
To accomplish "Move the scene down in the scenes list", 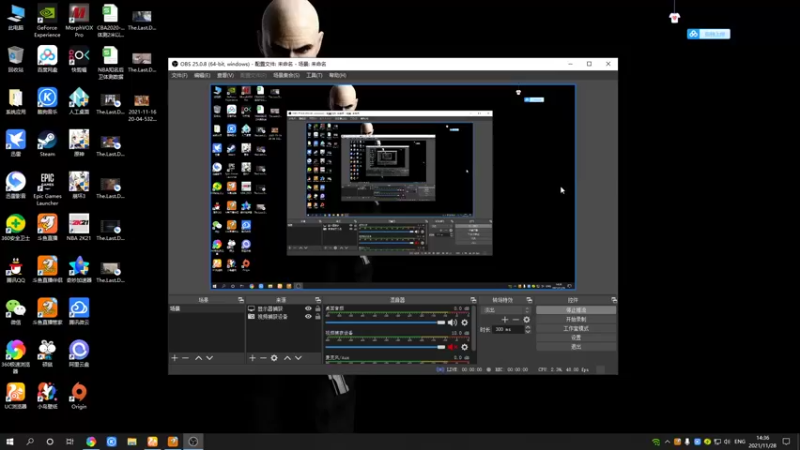I will pyautogui.click(x=210, y=358).
